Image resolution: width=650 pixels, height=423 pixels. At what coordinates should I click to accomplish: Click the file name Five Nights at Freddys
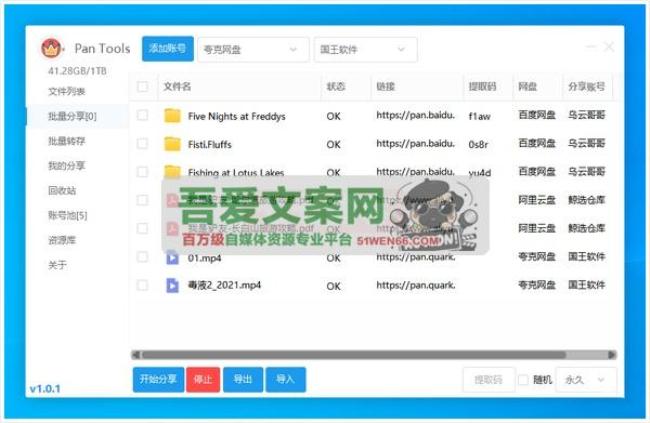coord(237,117)
